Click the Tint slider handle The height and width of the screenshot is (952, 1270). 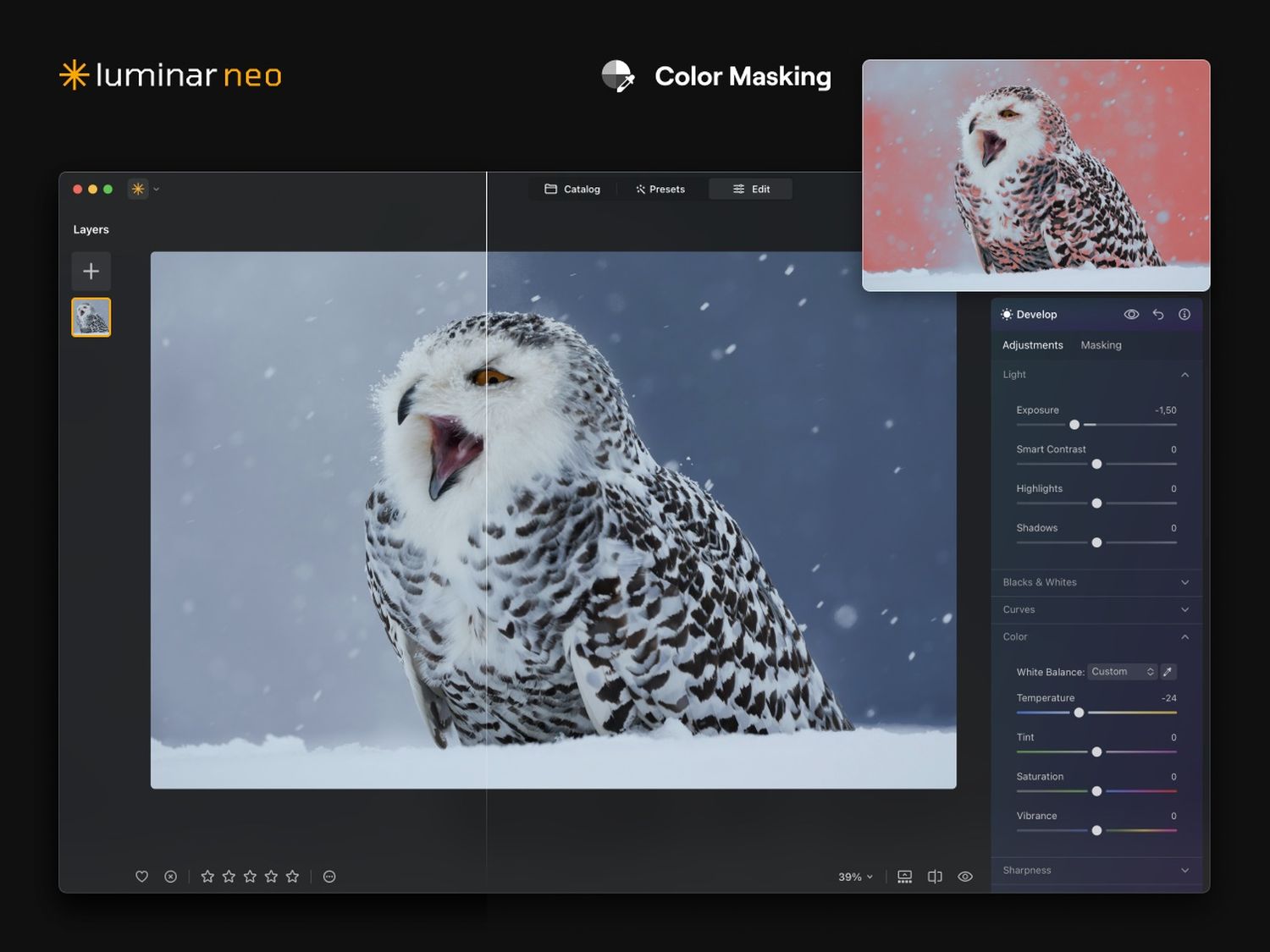click(x=1096, y=751)
